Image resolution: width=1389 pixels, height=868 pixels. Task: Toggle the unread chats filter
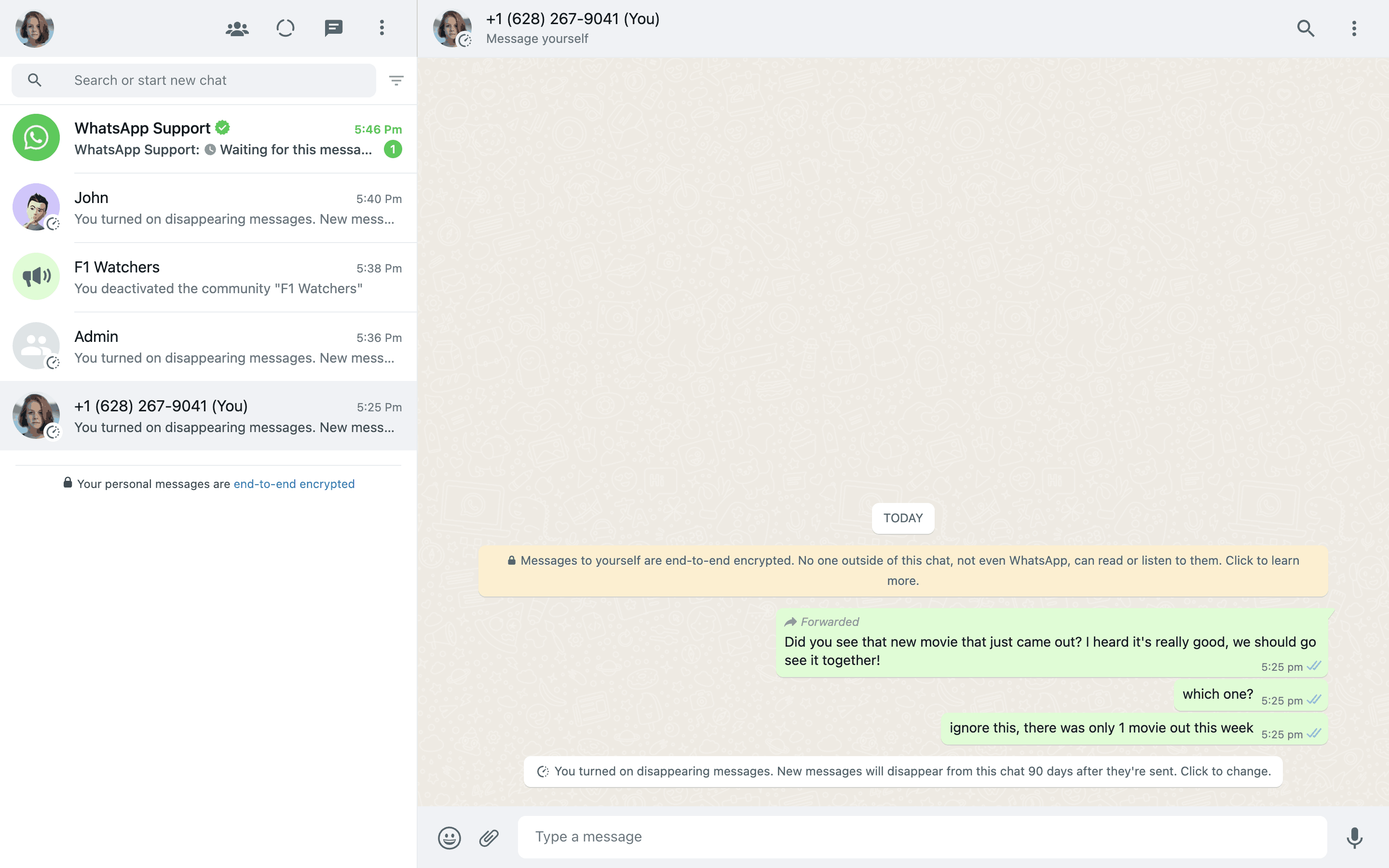(396, 81)
